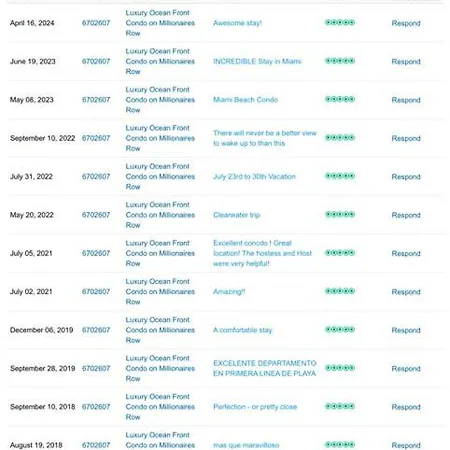Respond to the May 20, 2022 review

(406, 215)
